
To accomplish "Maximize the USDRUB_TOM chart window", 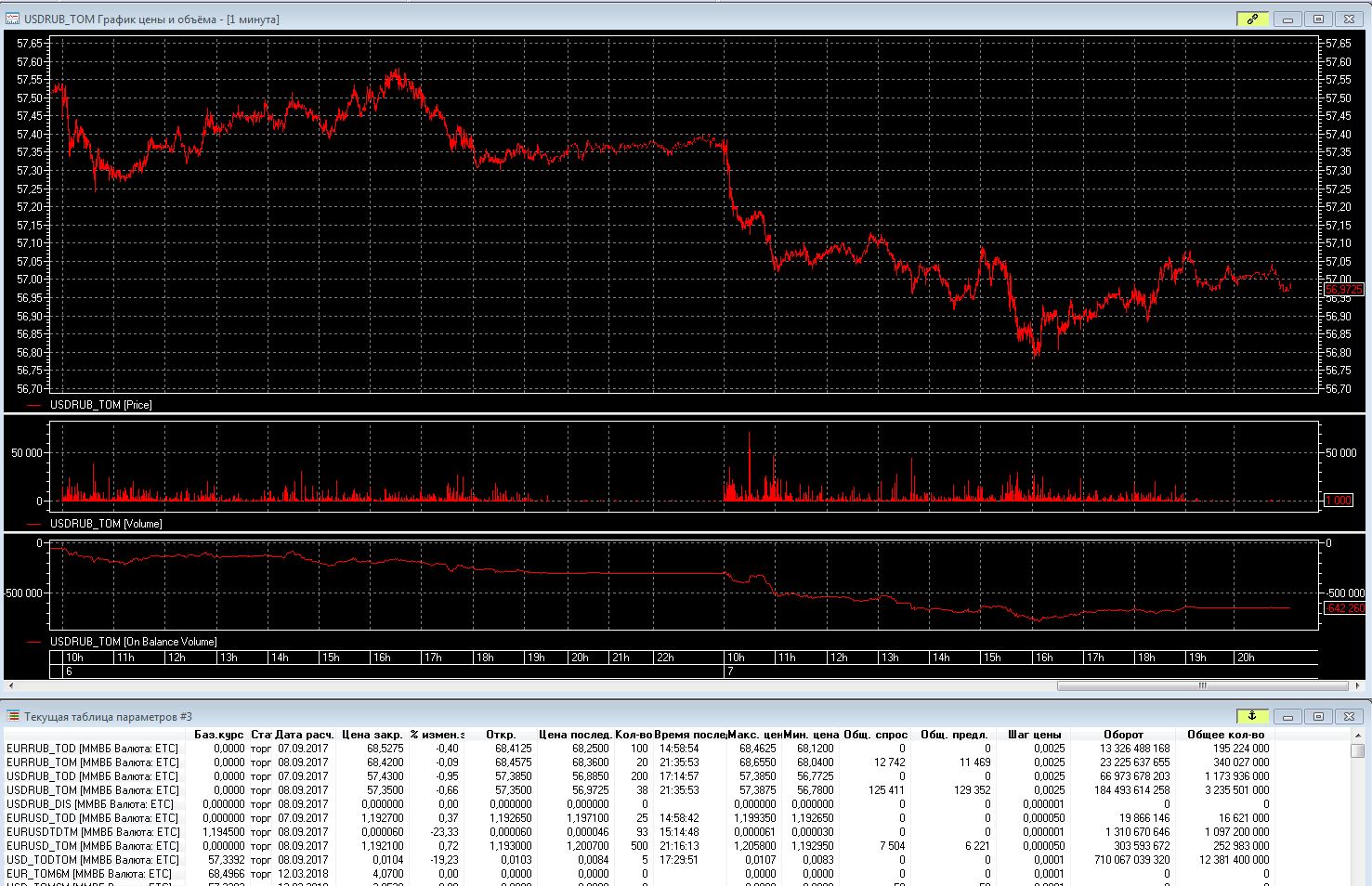I will [1318, 19].
